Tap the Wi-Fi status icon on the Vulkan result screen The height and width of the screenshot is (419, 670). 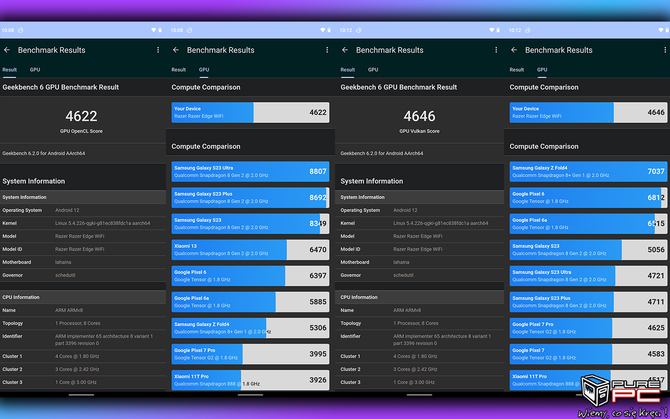[492, 30]
